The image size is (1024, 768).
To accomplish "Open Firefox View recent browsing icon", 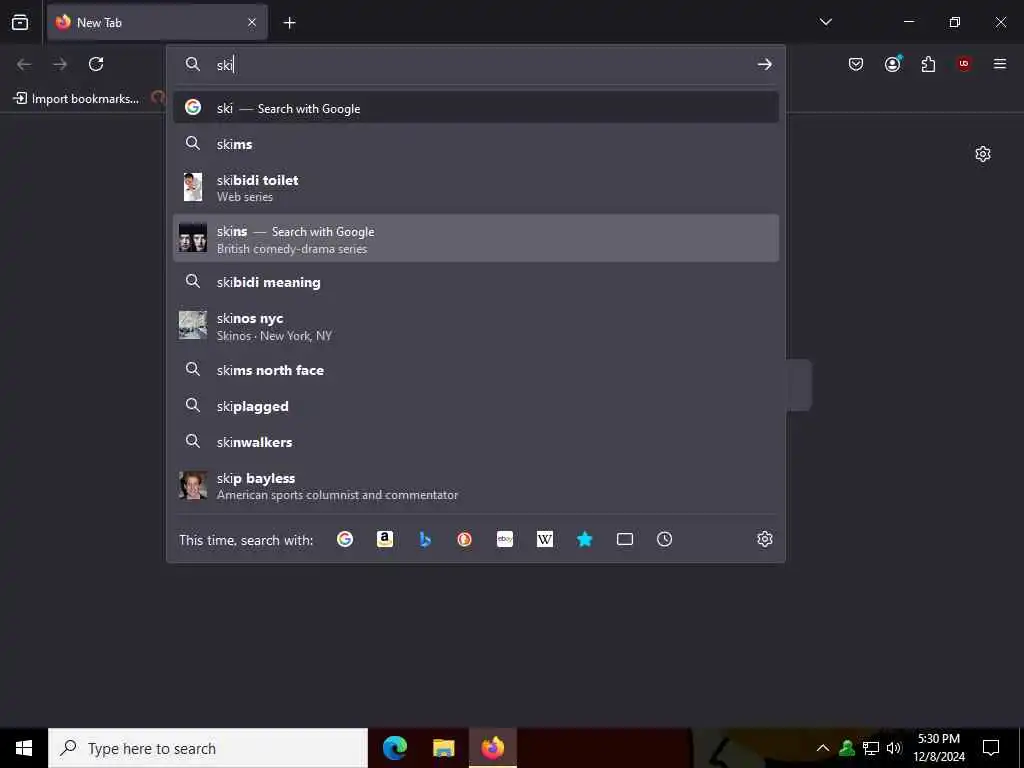I will pyautogui.click(x=20, y=22).
